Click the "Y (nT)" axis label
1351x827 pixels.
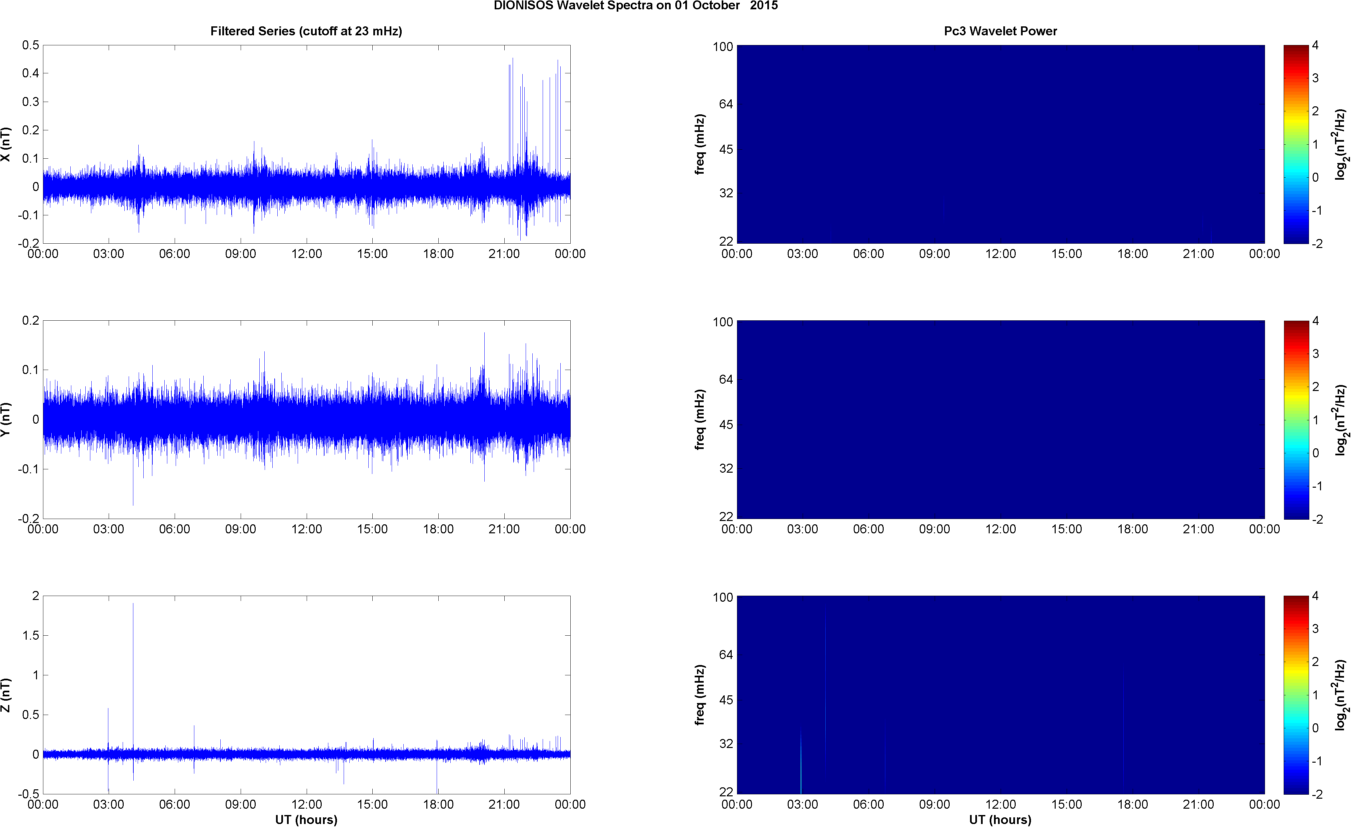pos(6,420)
